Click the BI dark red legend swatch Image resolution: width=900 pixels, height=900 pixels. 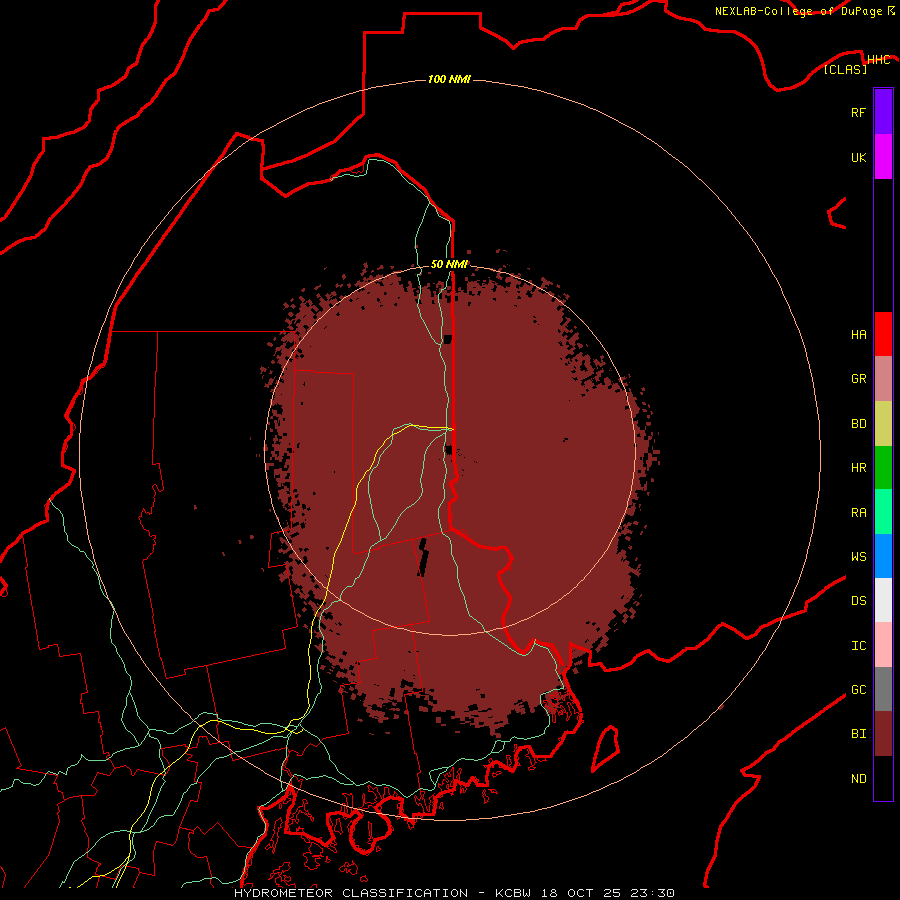883,734
